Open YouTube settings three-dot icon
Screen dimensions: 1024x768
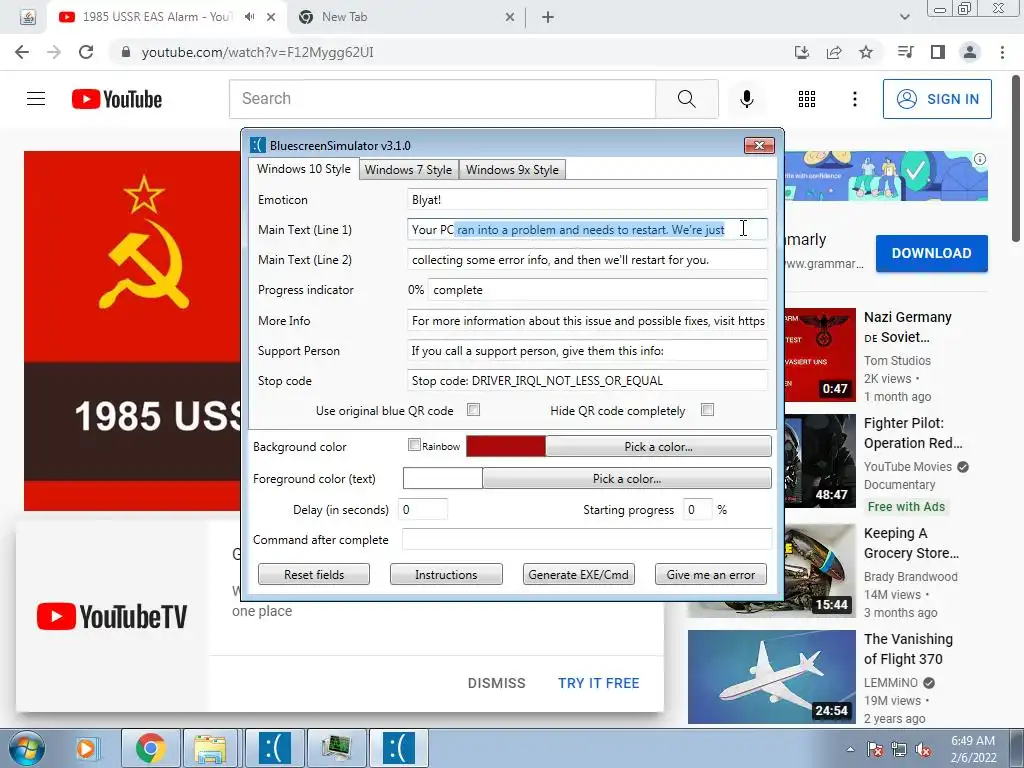click(855, 99)
